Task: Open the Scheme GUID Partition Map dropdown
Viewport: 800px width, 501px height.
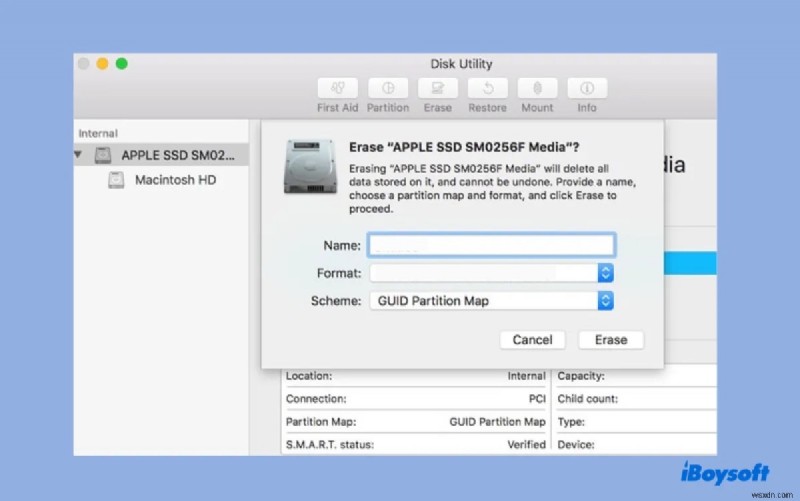Action: [x=491, y=300]
